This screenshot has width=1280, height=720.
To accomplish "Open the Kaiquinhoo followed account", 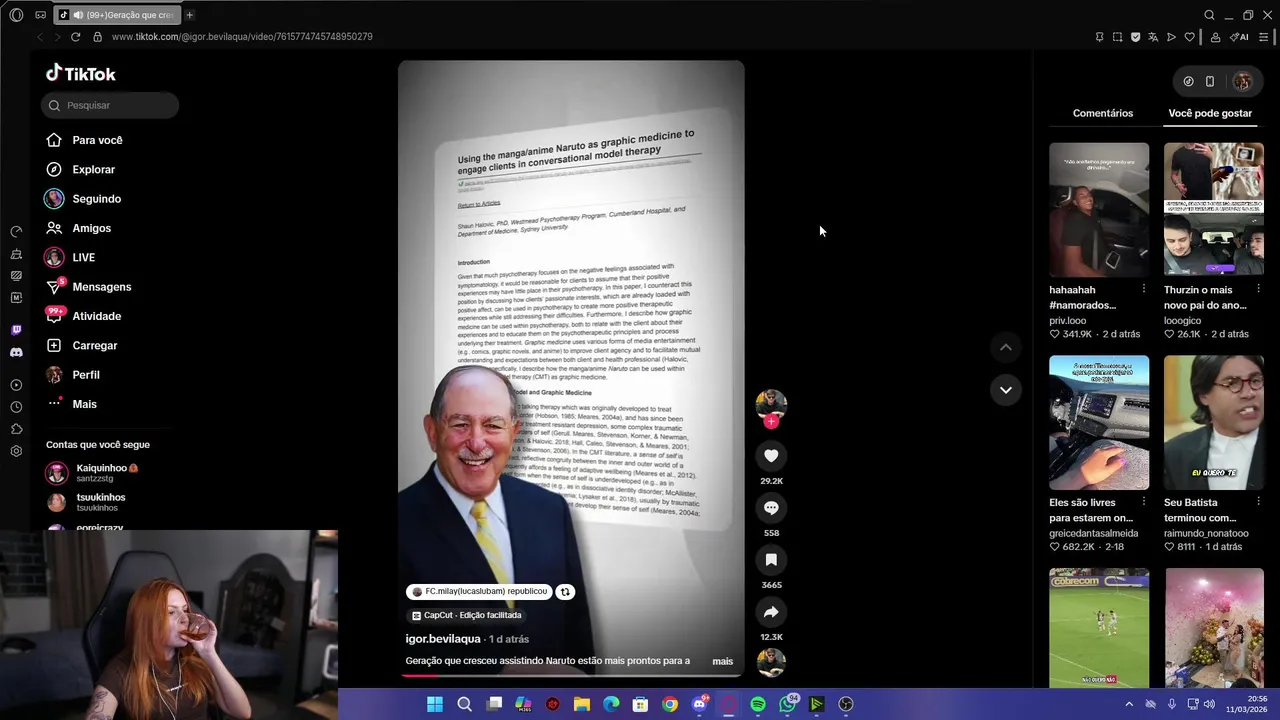I will [x=92, y=472].
